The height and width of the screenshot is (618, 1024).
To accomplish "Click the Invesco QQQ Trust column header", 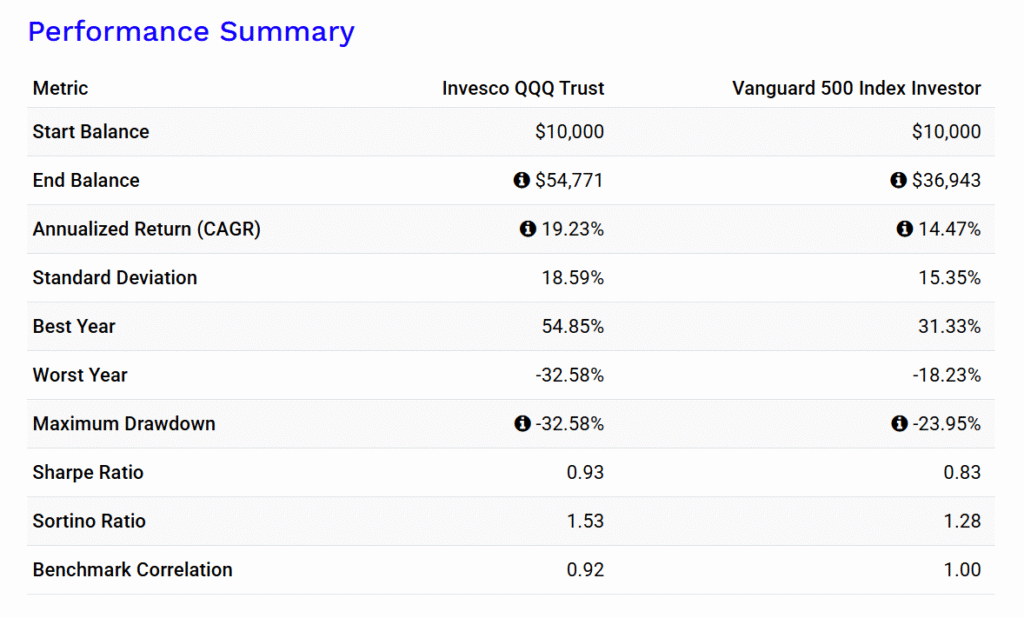I will [x=522, y=88].
